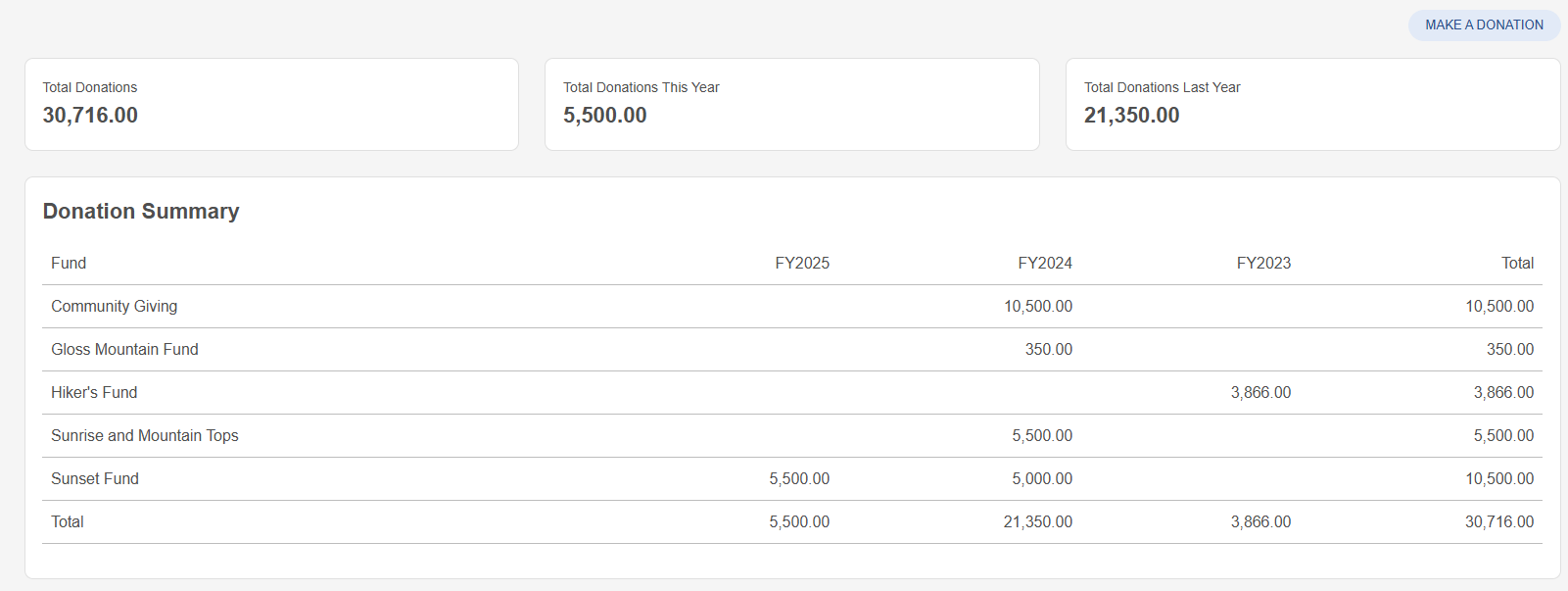Select the Total Donations This Year label
The height and width of the screenshot is (591, 1568).
641,87
